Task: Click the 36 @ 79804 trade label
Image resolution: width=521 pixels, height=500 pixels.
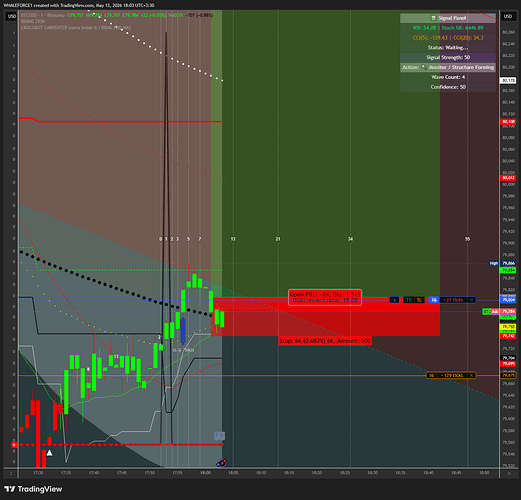Action: pyautogui.click(x=183, y=350)
